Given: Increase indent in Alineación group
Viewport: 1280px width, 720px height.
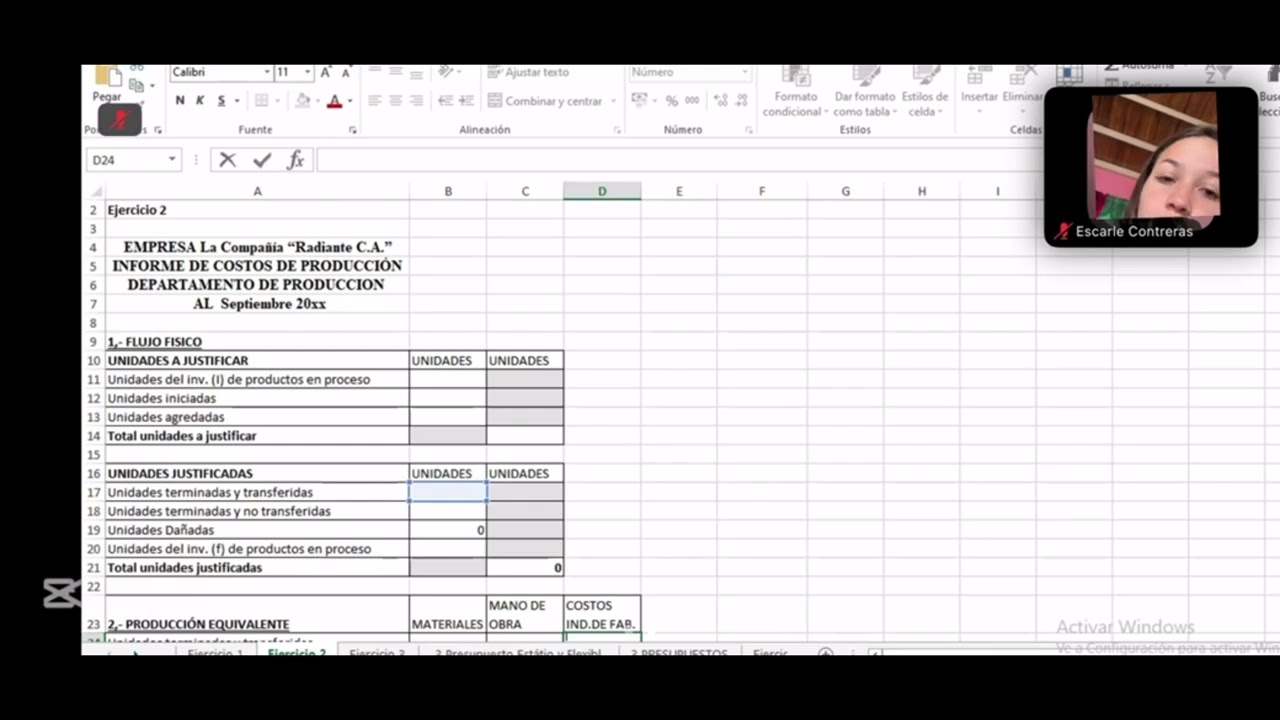Looking at the screenshot, I should pyautogui.click(x=467, y=100).
